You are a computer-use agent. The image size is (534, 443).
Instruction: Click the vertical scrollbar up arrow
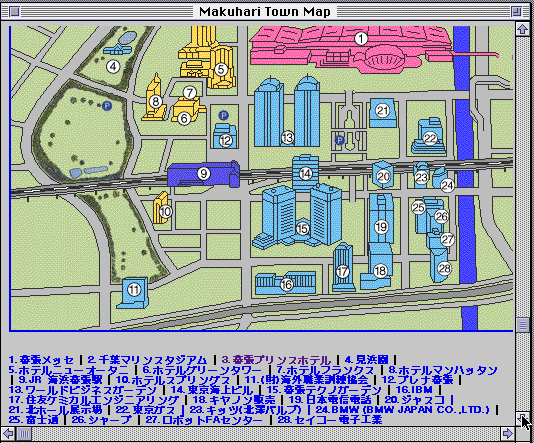(x=522, y=29)
